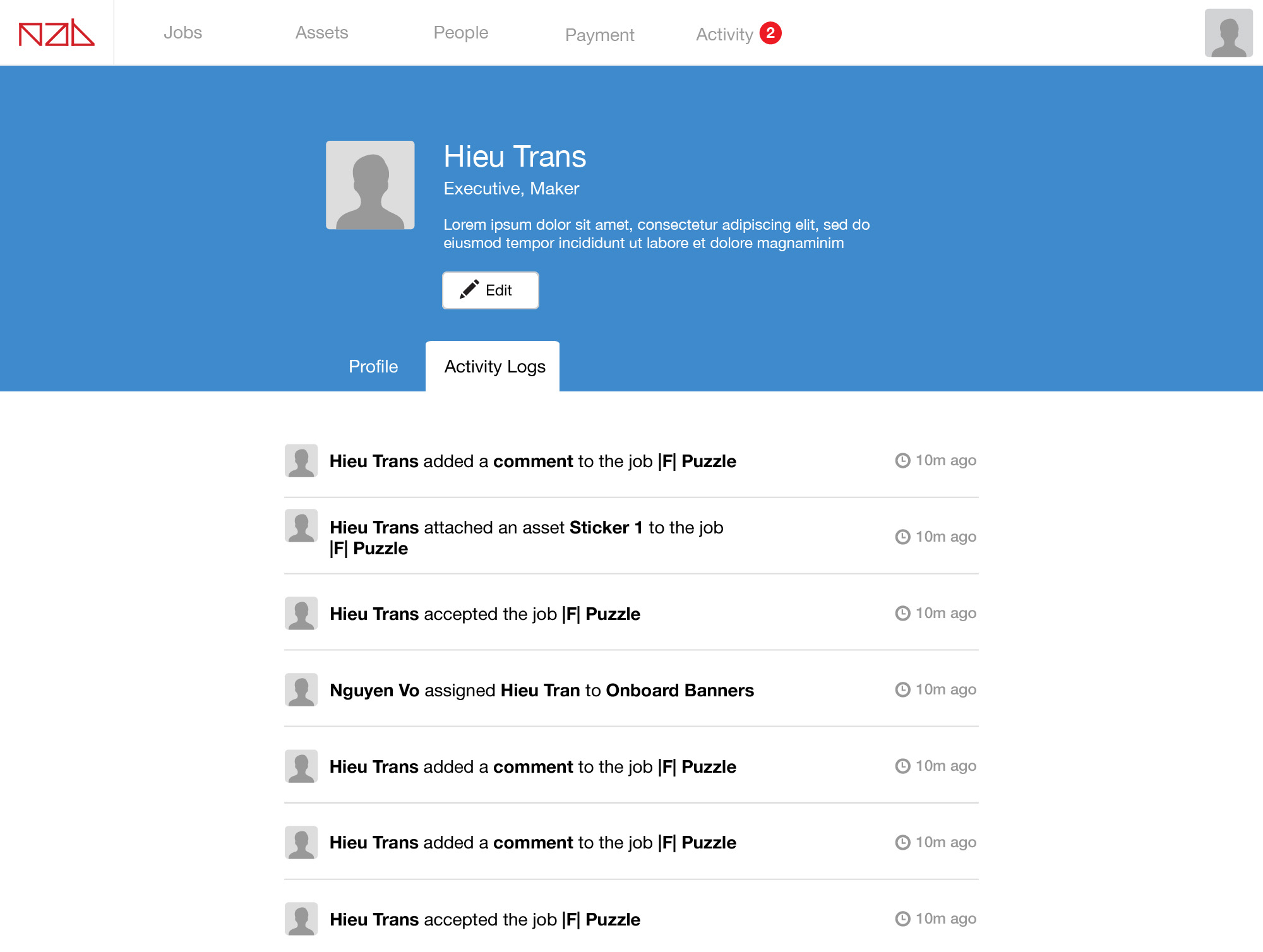Click Hieu Trans large profile picture
The image size is (1263, 952).
(x=370, y=185)
